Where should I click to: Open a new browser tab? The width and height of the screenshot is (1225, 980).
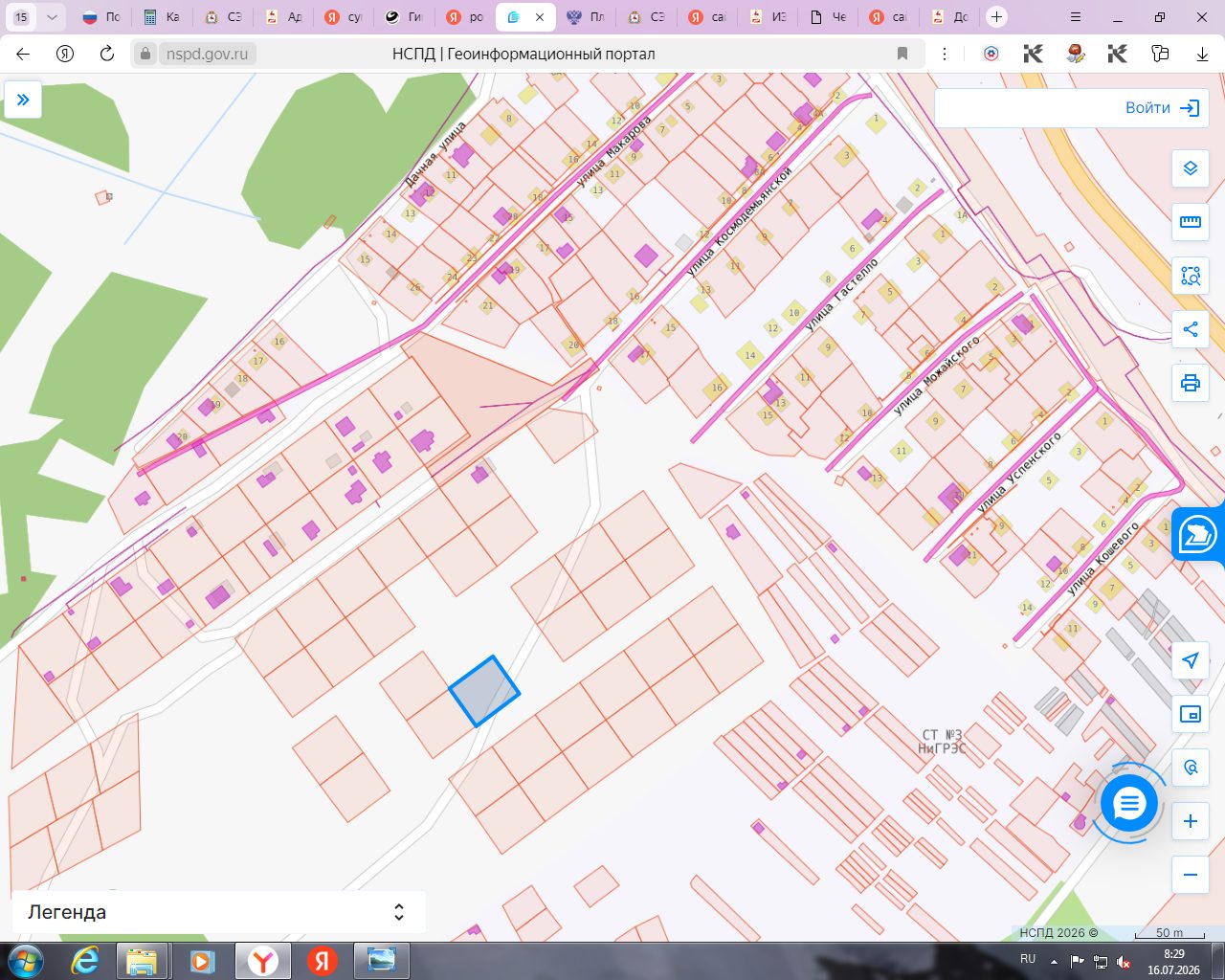(996, 17)
